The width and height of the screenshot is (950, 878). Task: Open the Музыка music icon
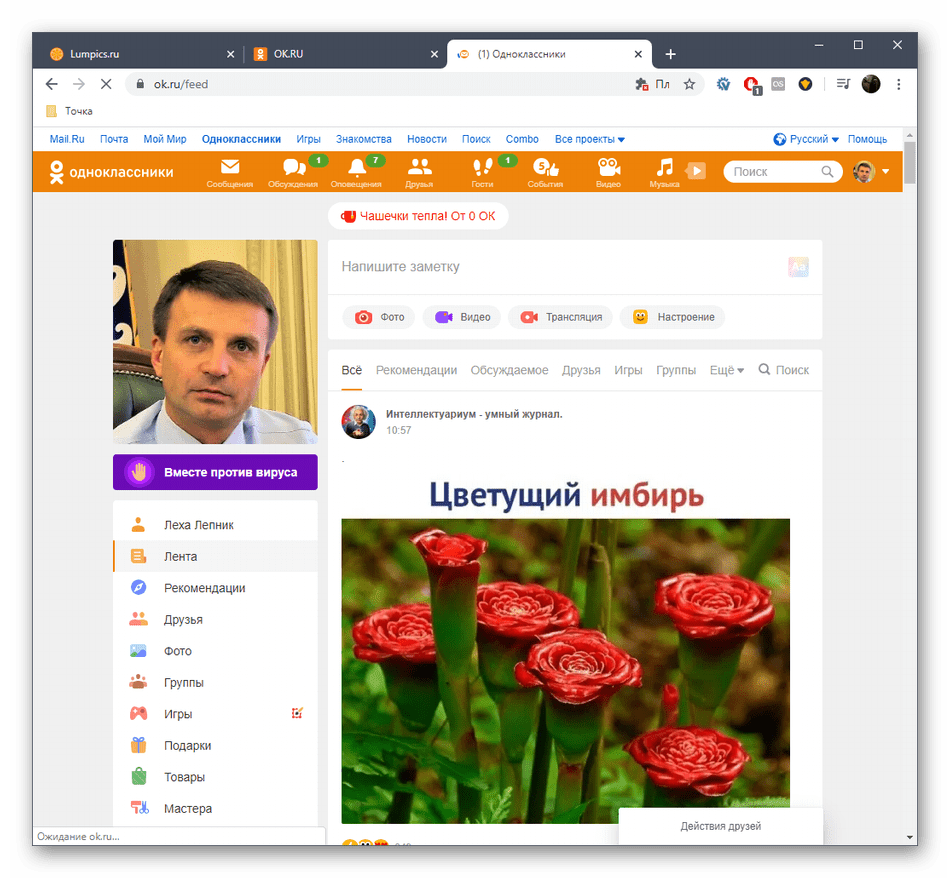664,170
